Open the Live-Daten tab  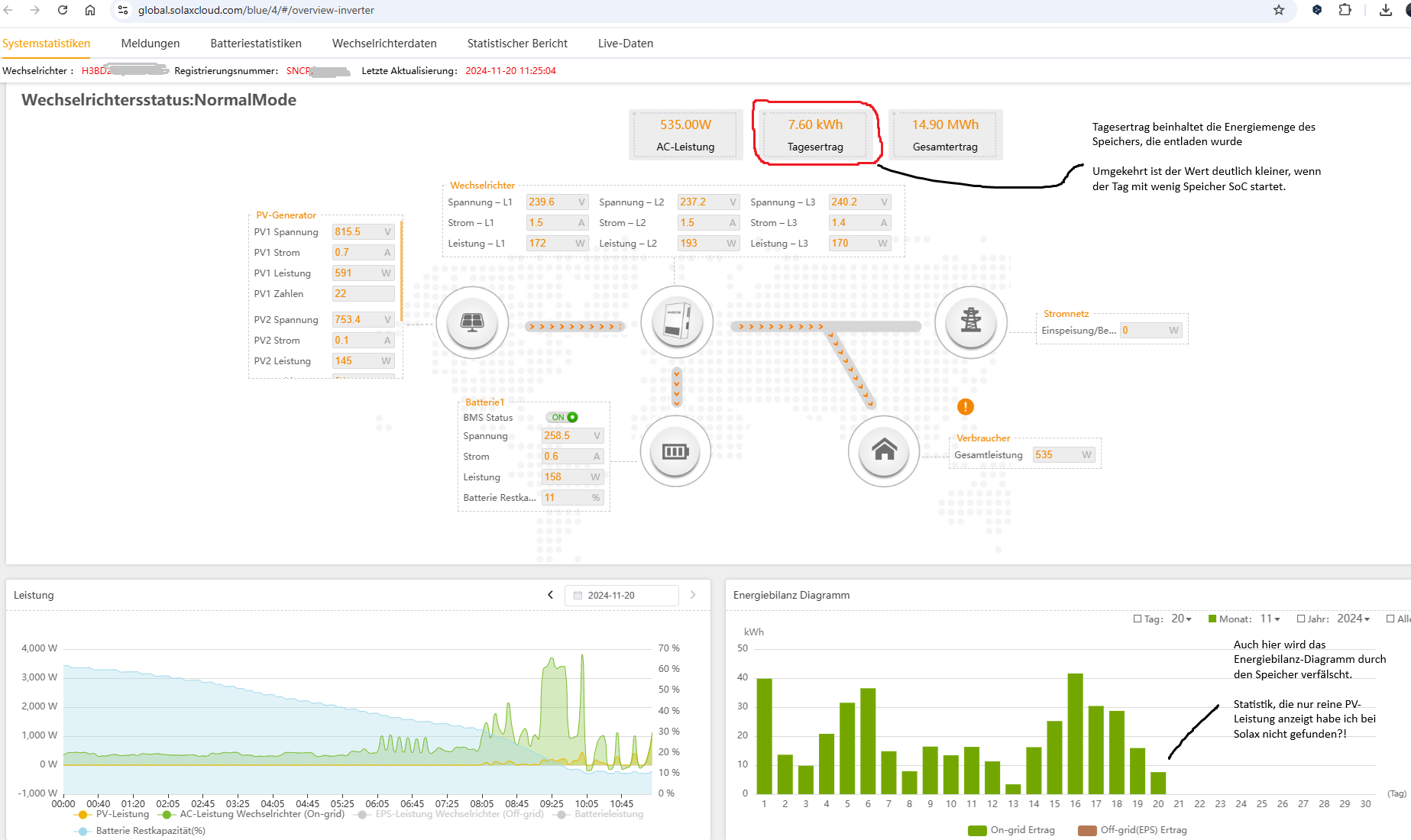click(x=625, y=44)
